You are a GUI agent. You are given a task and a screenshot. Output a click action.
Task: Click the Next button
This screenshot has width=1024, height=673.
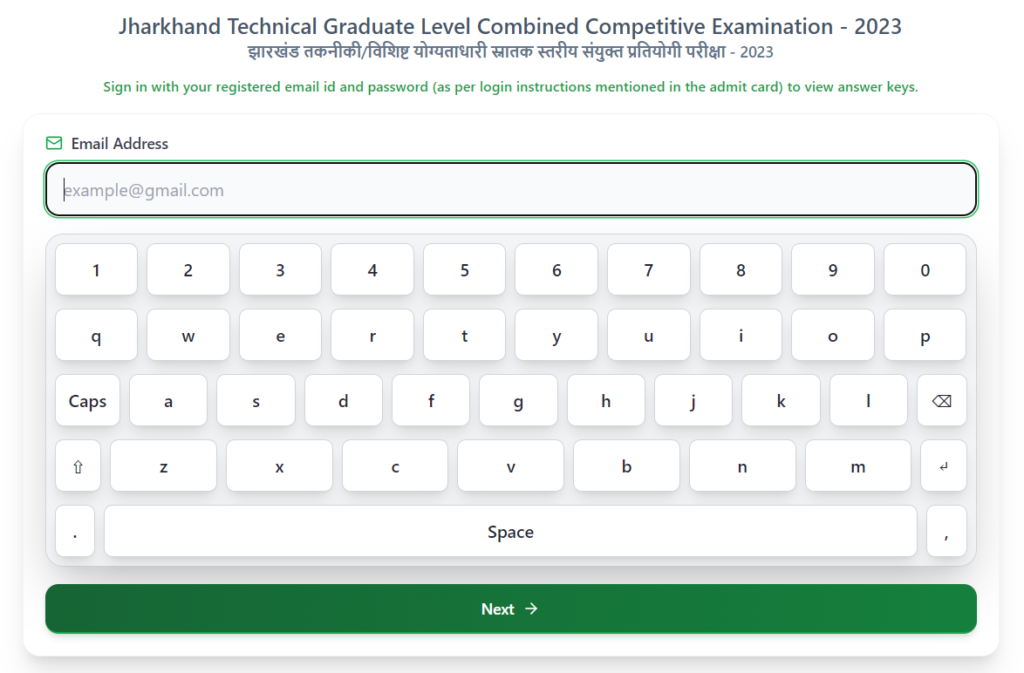pyautogui.click(x=510, y=608)
